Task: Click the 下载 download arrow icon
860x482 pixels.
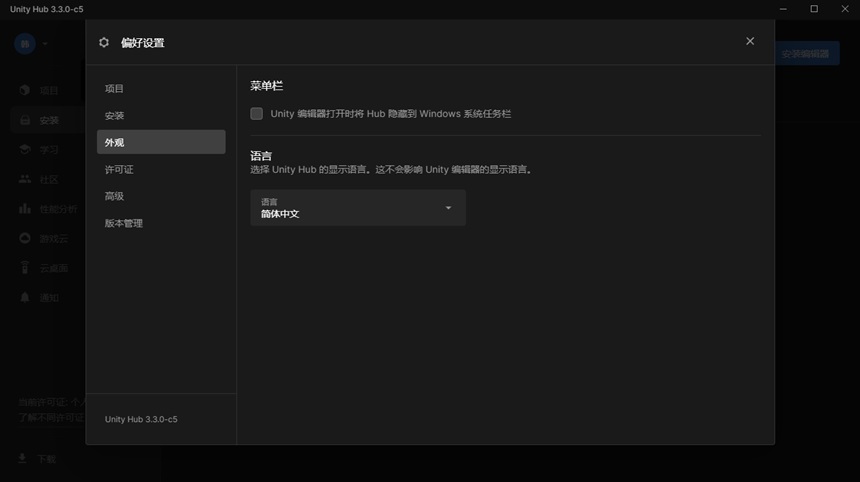Action: tap(22, 458)
